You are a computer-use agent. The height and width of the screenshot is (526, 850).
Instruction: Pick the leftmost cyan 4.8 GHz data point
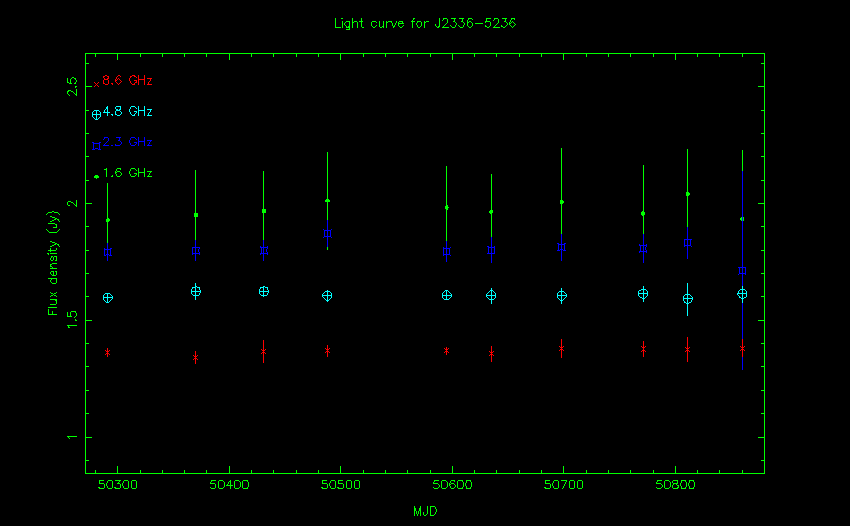pos(108,298)
